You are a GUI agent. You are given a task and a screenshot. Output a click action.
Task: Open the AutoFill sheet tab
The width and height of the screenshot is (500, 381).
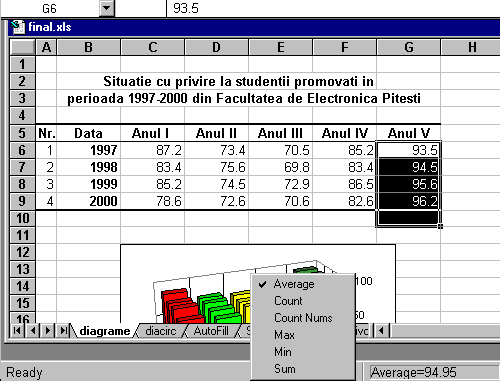(x=211, y=331)
